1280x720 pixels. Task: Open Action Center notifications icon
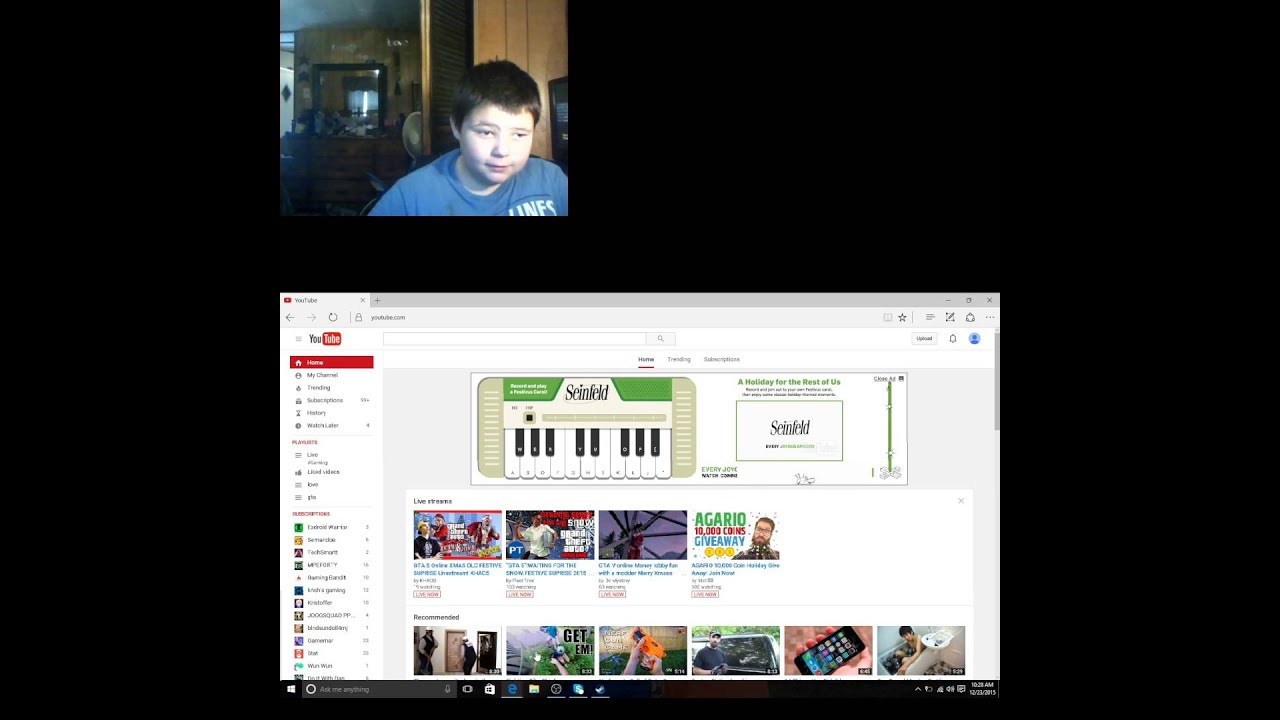pyautogui.click(x=961, y=689)
